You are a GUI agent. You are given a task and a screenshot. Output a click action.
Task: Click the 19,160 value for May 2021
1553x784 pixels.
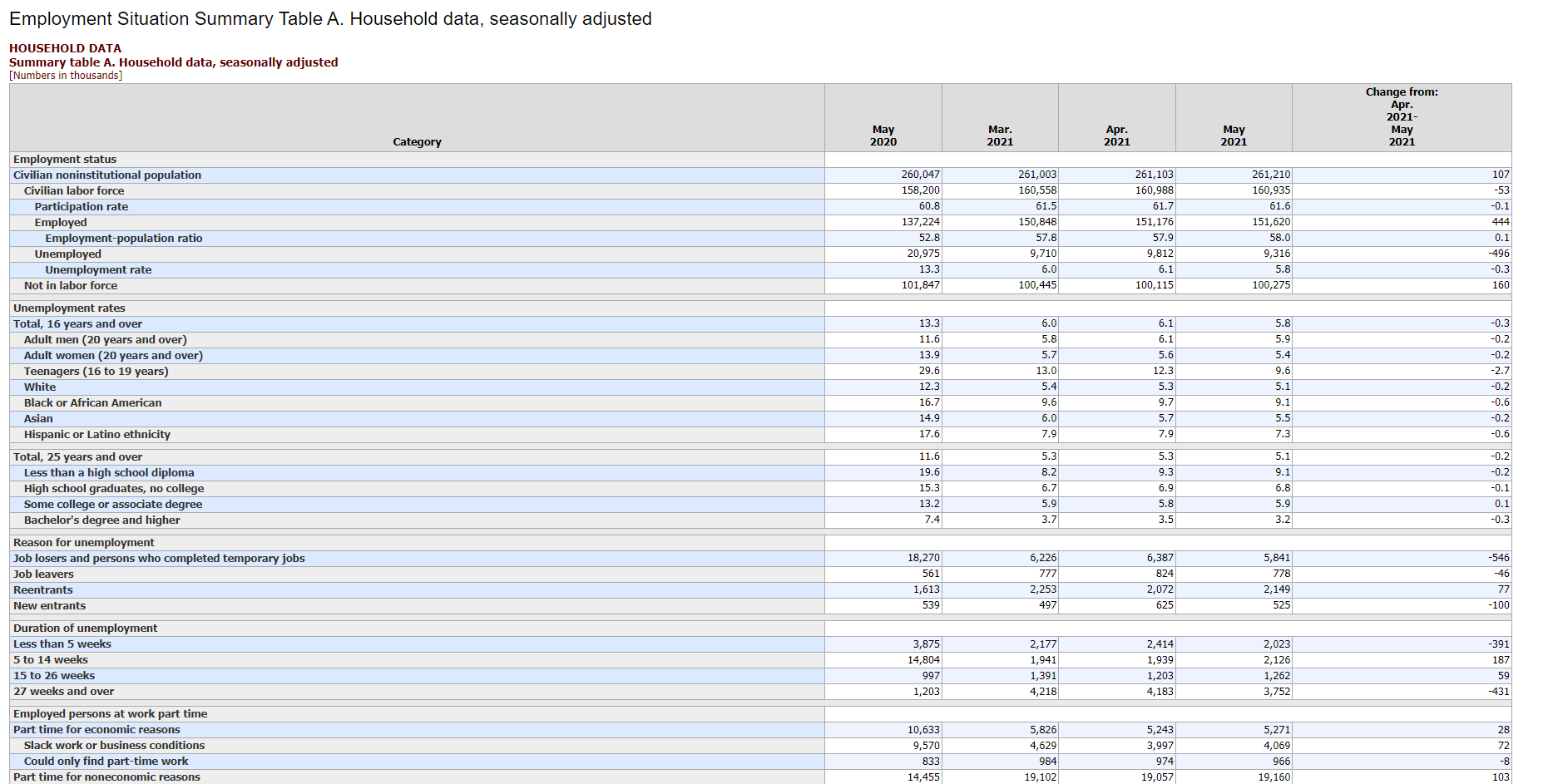(1274, 777)
